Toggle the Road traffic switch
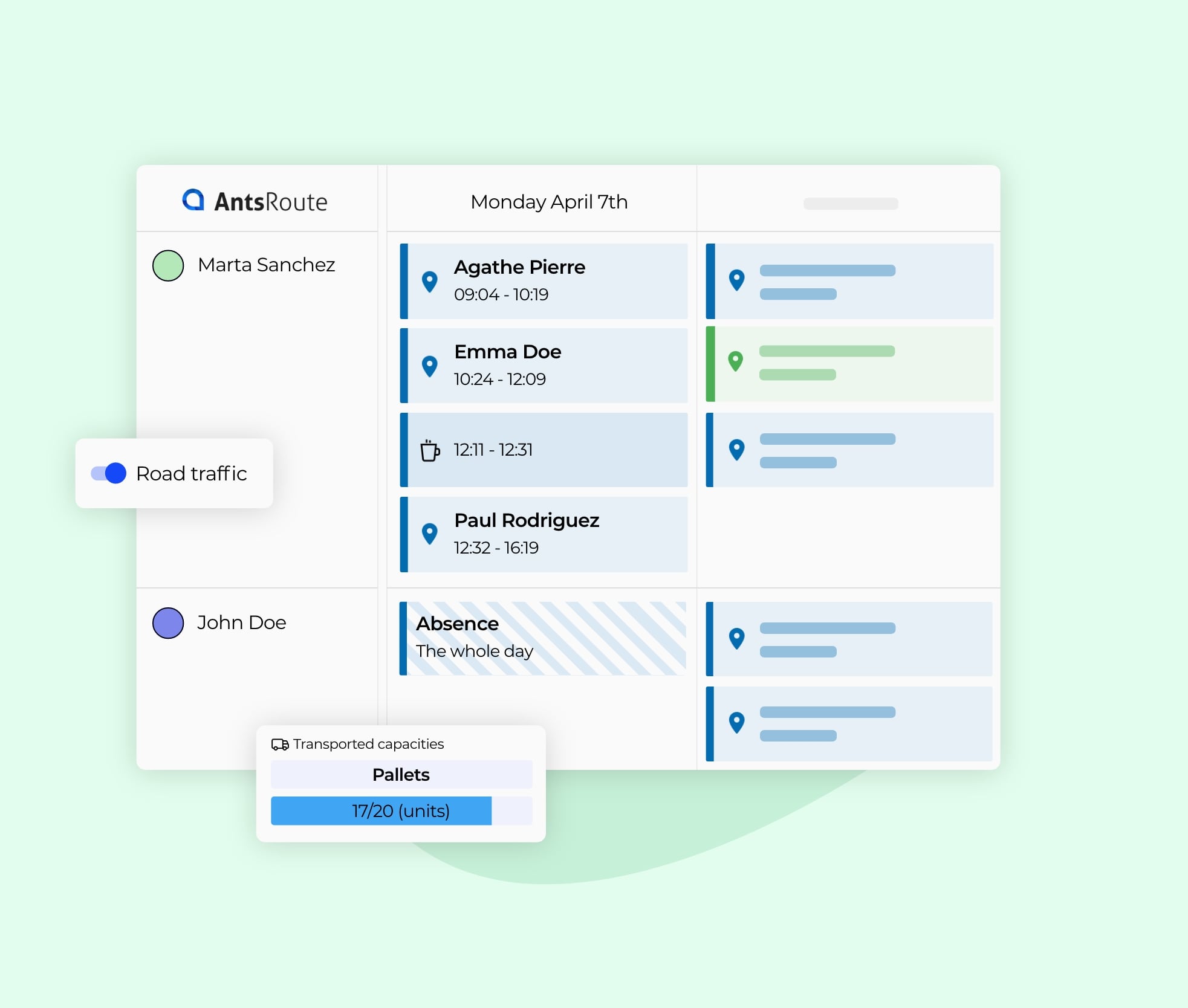The width and height of the screenshot is (1188, 1008). click(109, 473)
